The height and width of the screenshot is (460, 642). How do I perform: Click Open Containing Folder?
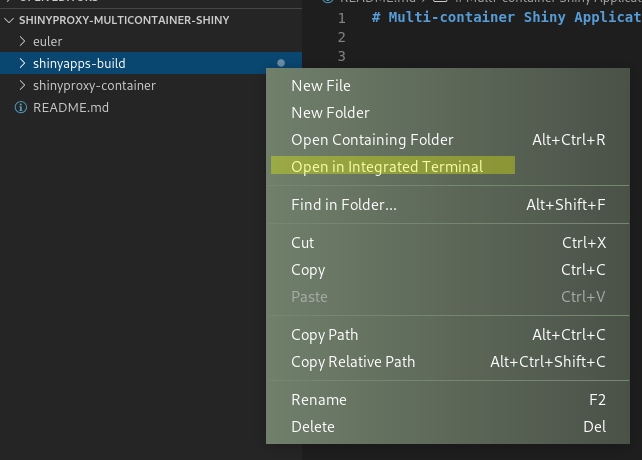[372, 140]
